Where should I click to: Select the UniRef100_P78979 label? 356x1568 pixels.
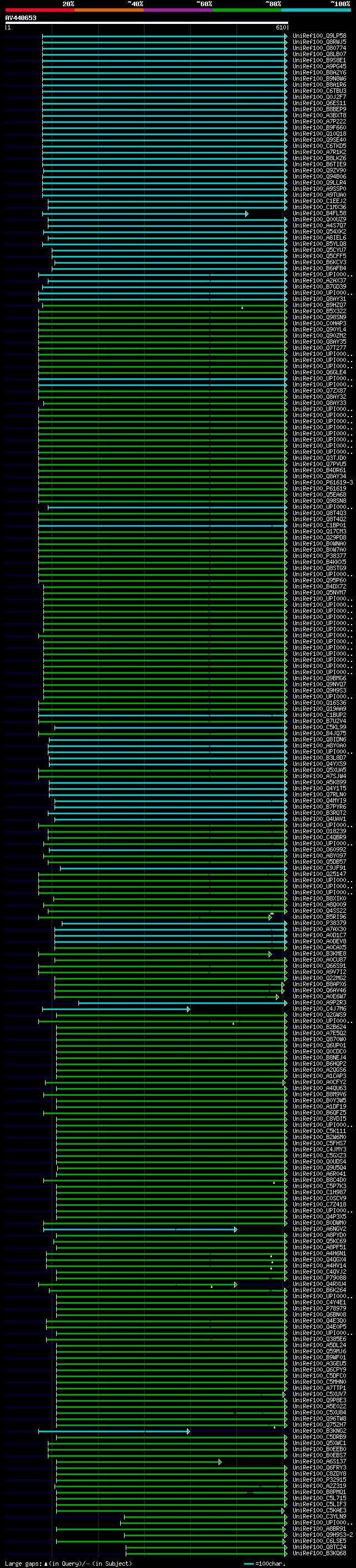(319, 1309)
